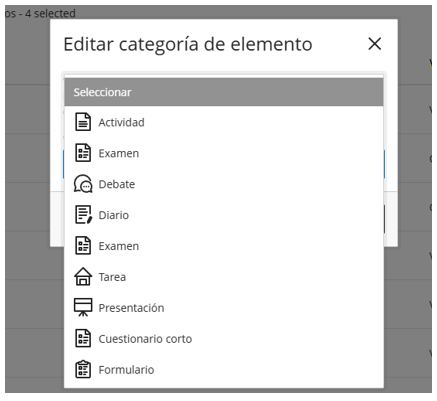Pick Diario as the element category
The height and width of the screenshot is (401, 437).
click(x=114, y=215)
